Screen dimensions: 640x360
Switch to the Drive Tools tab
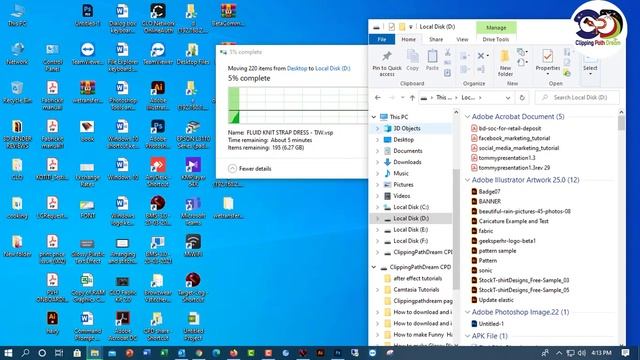point(496,39)
